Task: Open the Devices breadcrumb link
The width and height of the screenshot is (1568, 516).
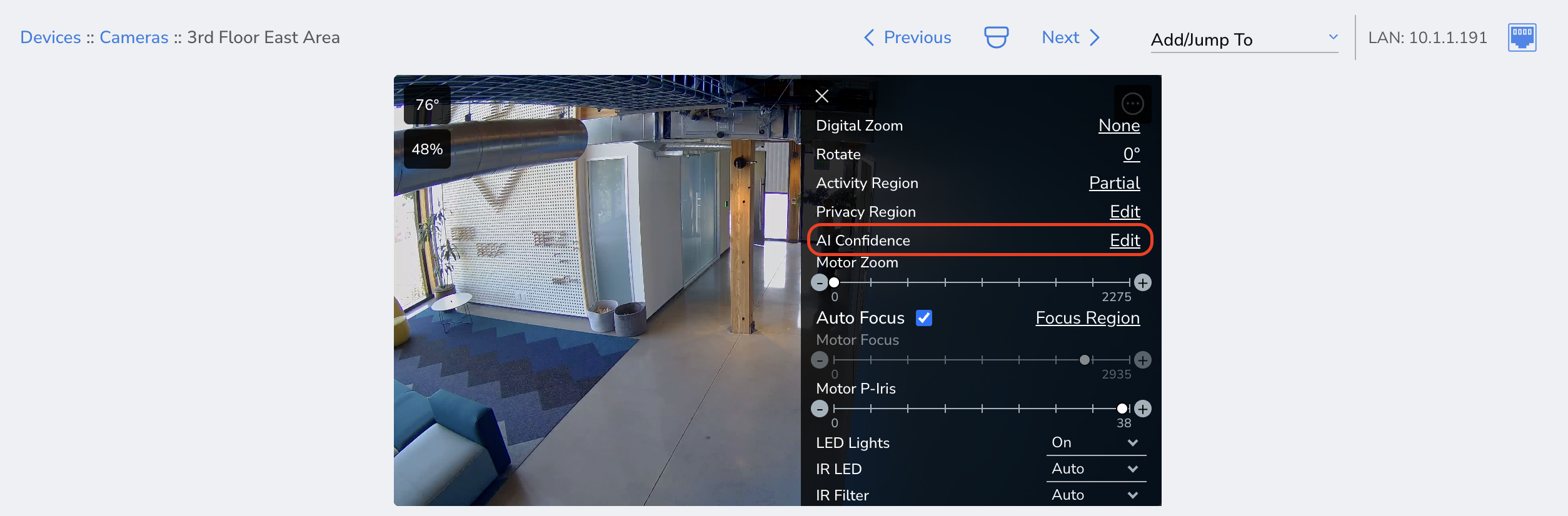Action: 51,37
